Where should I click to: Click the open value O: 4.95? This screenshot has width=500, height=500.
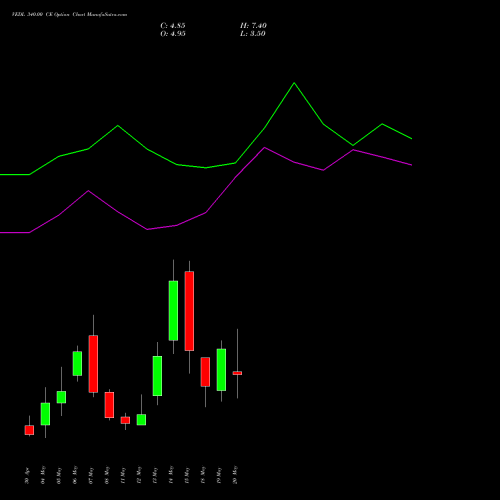pos(173,34)
